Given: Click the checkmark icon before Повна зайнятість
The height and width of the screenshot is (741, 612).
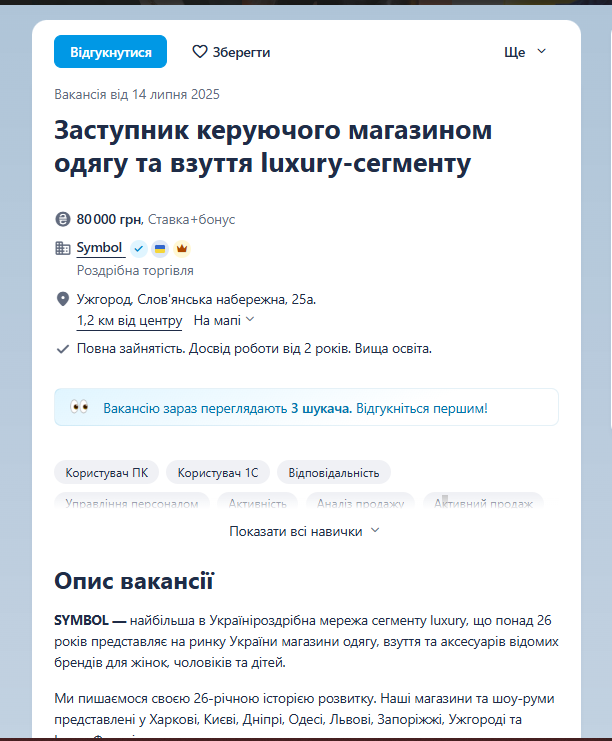Looking at the screenshot, I should point(63,349).
